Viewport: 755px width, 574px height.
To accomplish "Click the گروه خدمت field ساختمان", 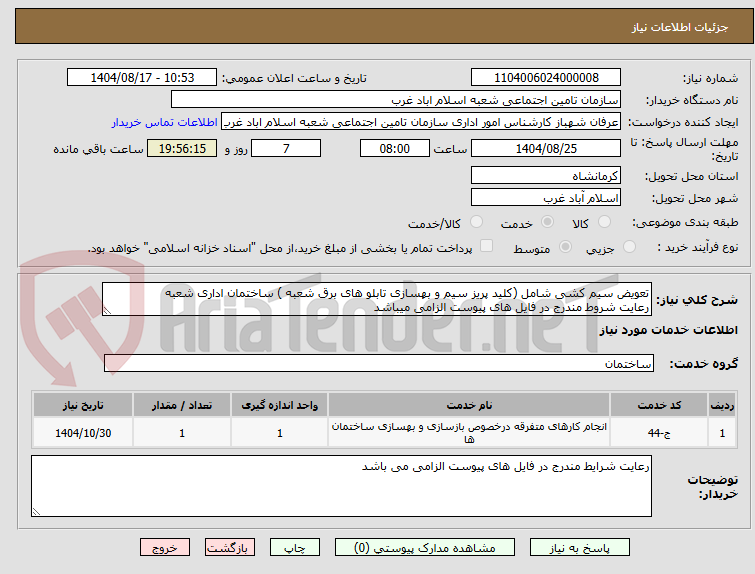I will (379, 364).
